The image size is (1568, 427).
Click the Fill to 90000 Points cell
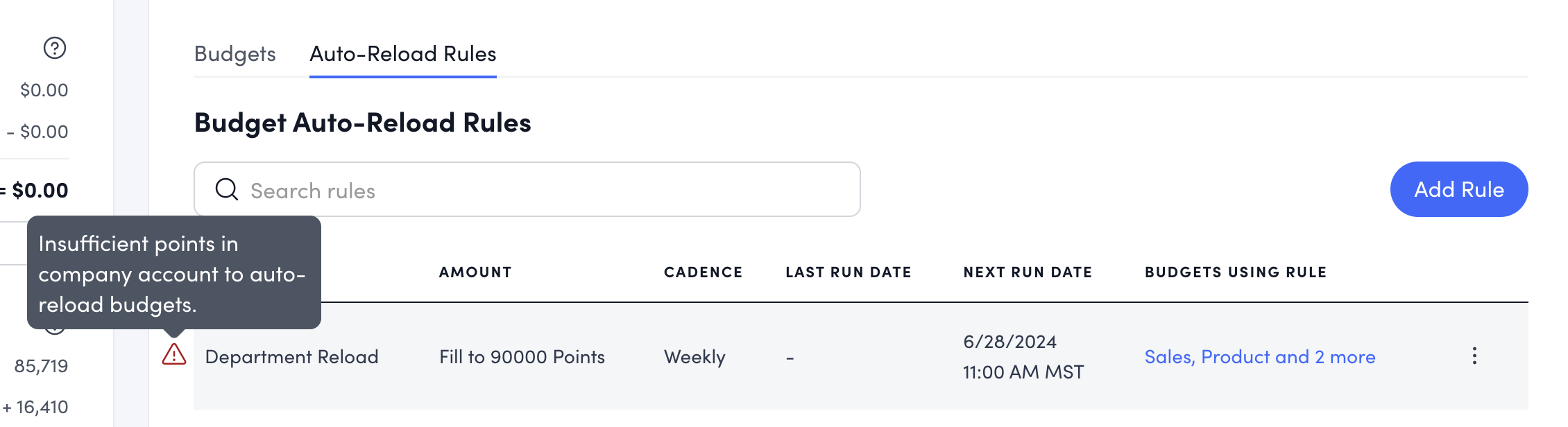pyautogui.click(x=522, y=357)
